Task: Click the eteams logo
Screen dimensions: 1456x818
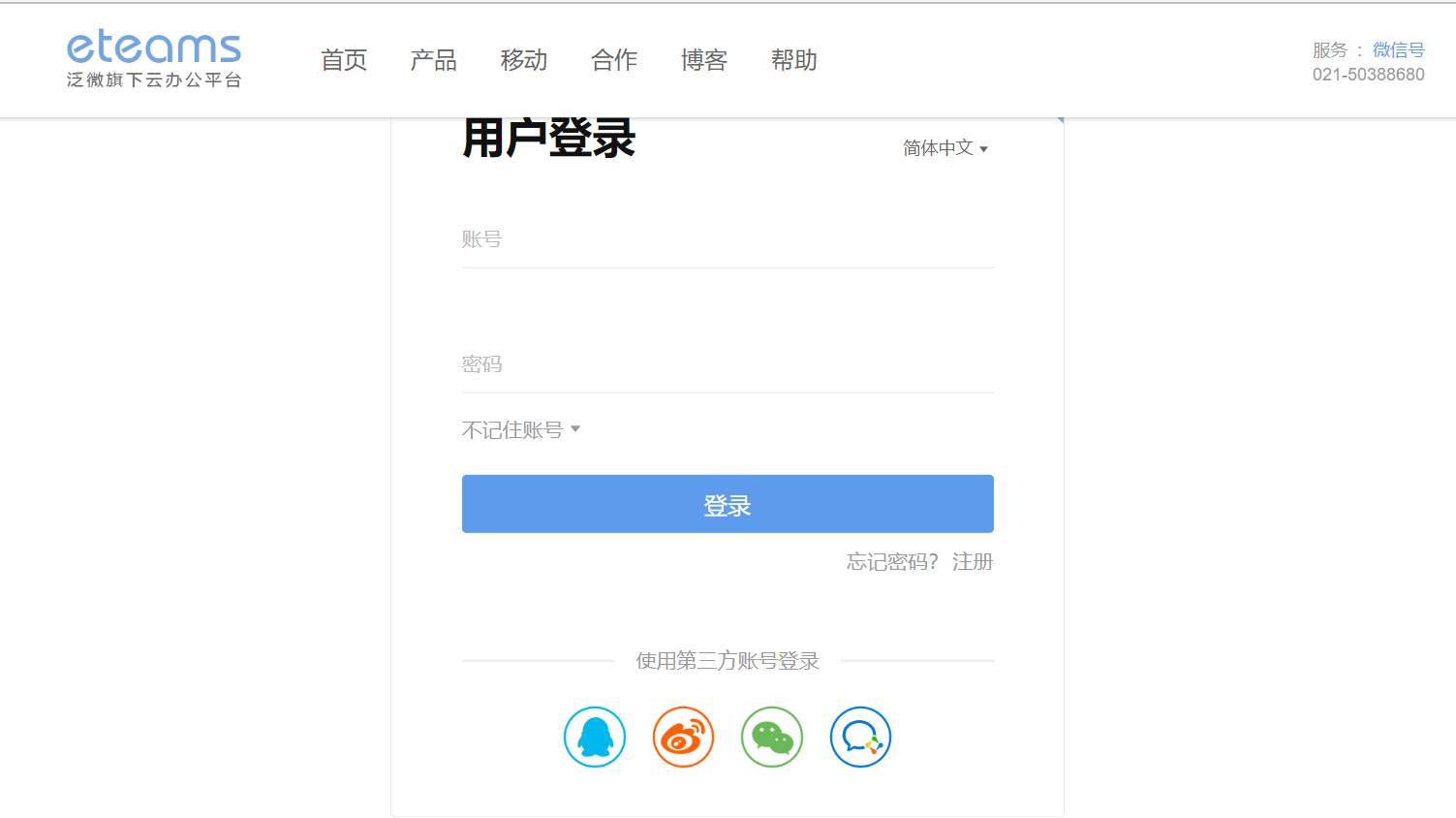Action: tap(154, 58)
